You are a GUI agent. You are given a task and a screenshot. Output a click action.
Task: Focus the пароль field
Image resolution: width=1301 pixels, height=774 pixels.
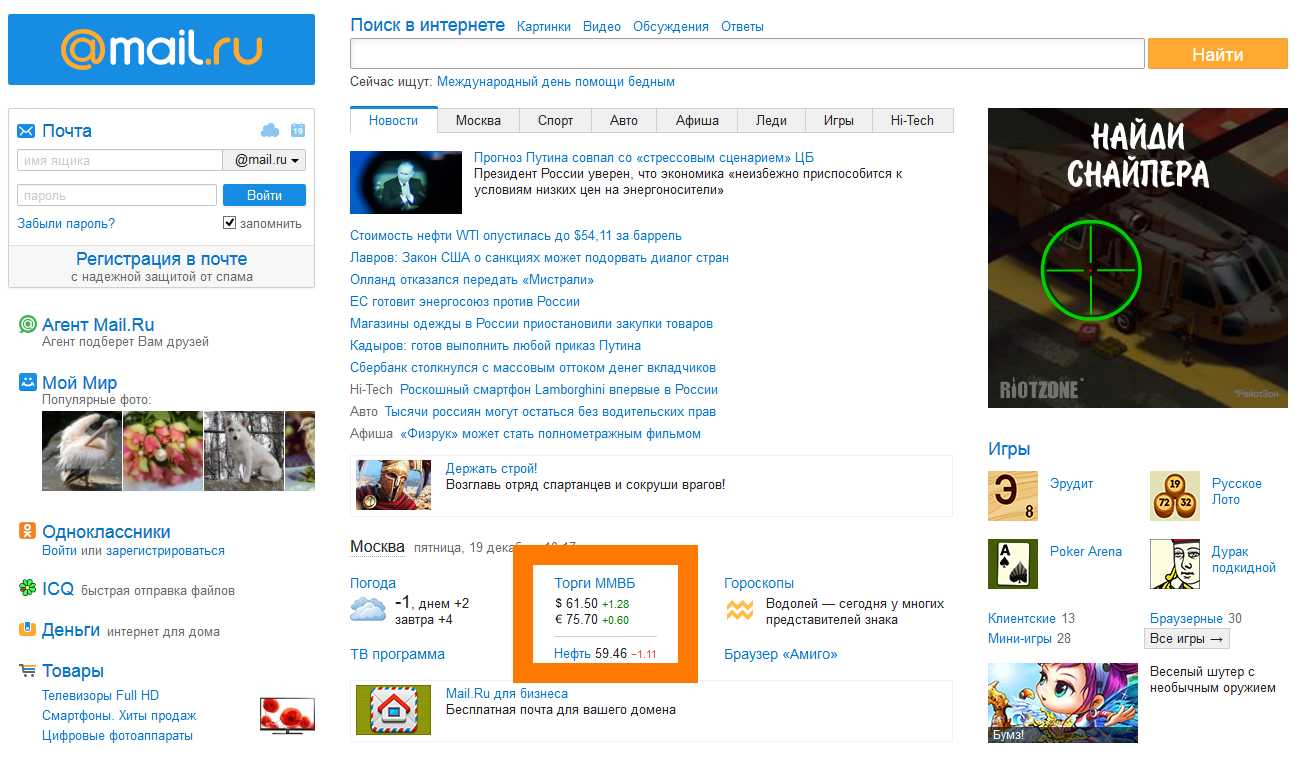pyautogui.click(x=117, y=195)
